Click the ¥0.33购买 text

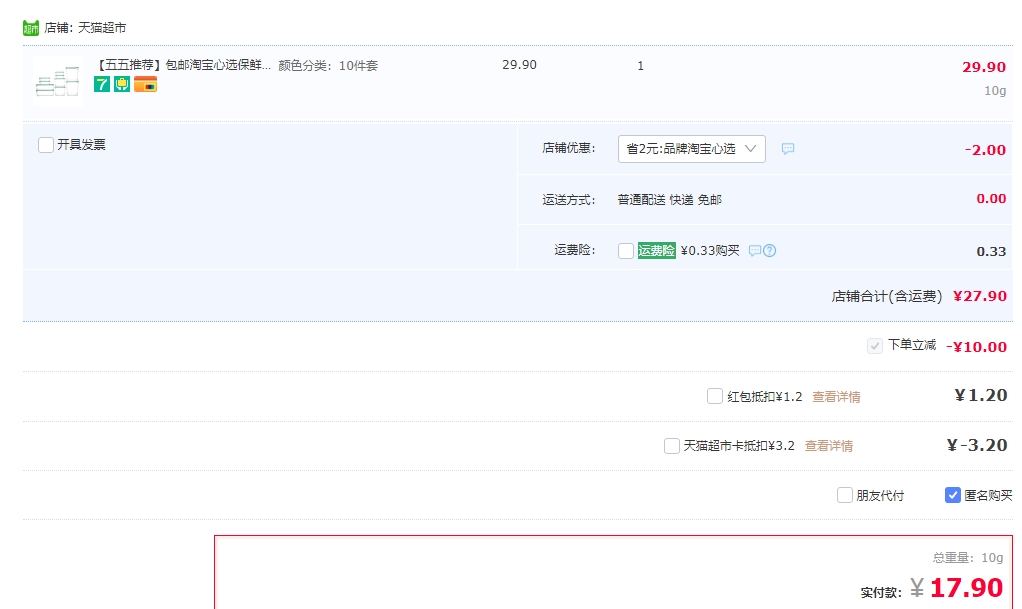710,250
